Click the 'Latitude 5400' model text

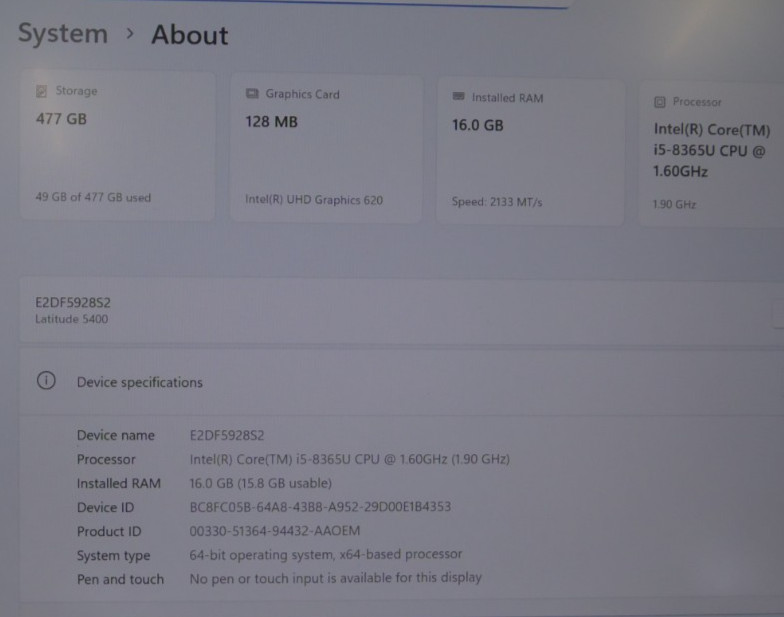[x=72, y=319]
